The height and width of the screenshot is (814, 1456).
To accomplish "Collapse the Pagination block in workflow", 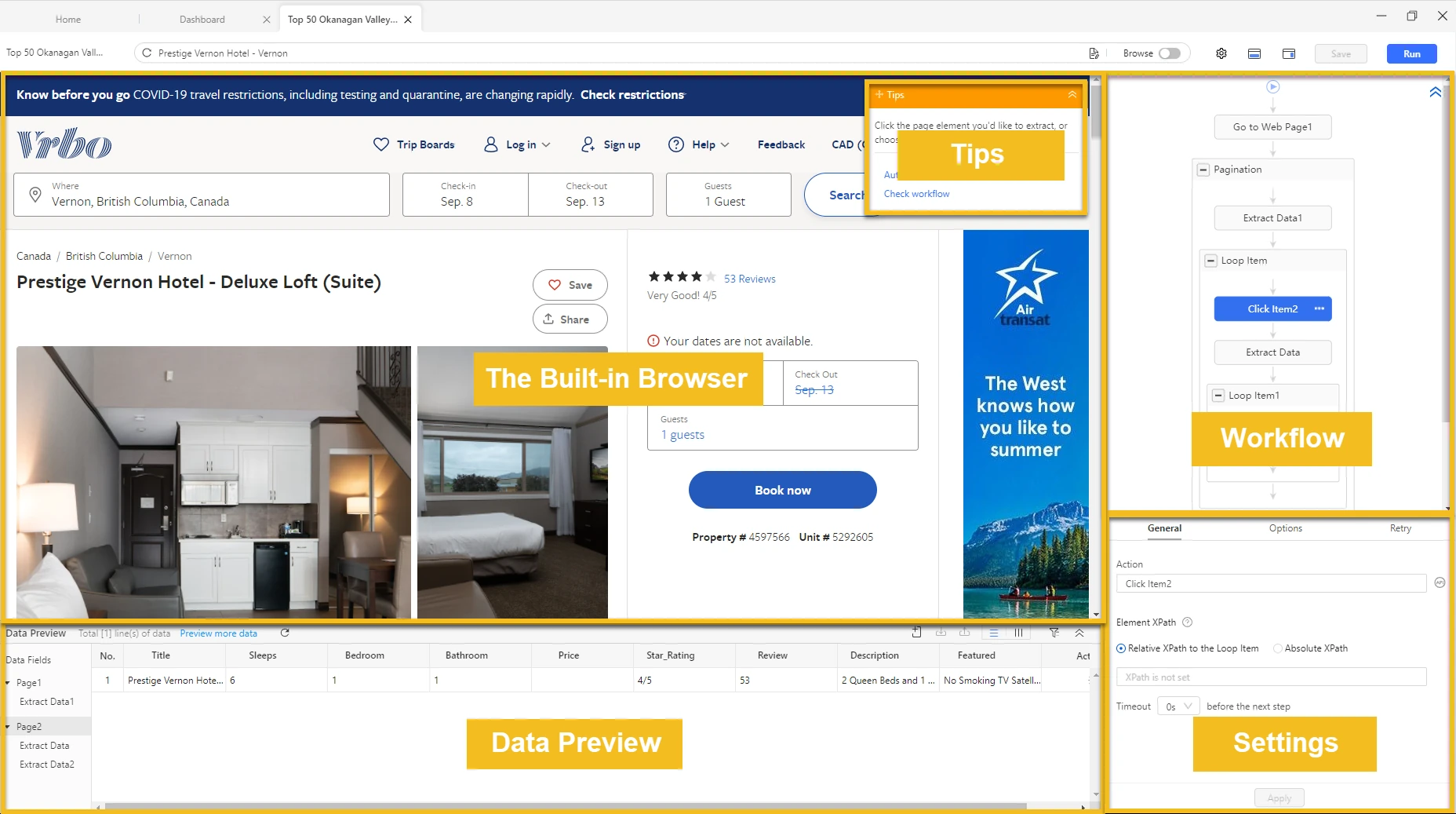I will click(x=1203, y=170).
